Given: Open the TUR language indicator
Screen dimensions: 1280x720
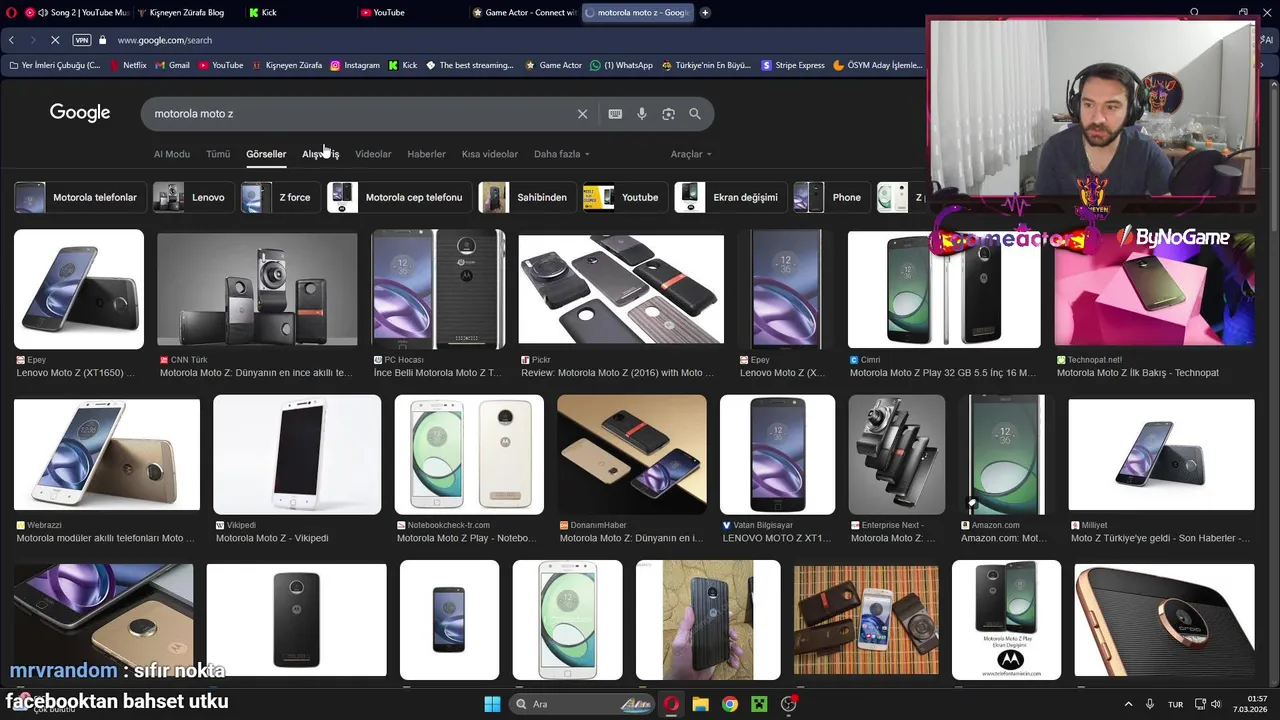Looking at the screenshot, I should tap(1176, 704).
